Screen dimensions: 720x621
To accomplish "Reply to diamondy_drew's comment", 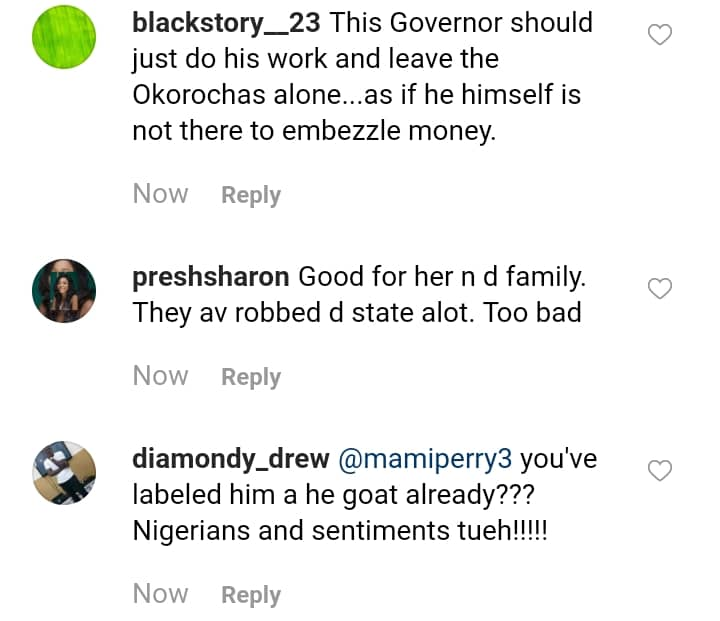I will pos(251,595).
